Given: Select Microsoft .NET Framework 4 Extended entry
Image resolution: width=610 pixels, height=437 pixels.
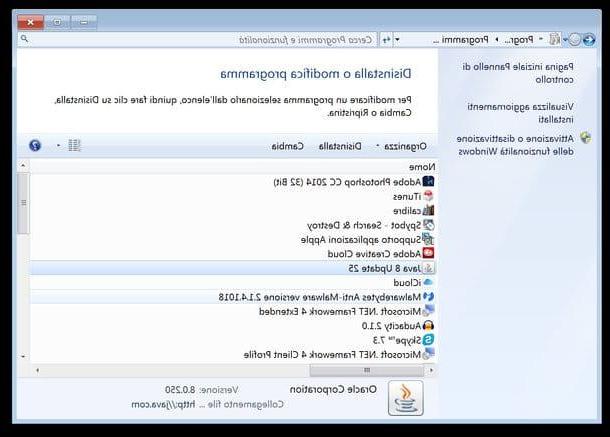Looking at the screenshot, I should coord(340,311).
